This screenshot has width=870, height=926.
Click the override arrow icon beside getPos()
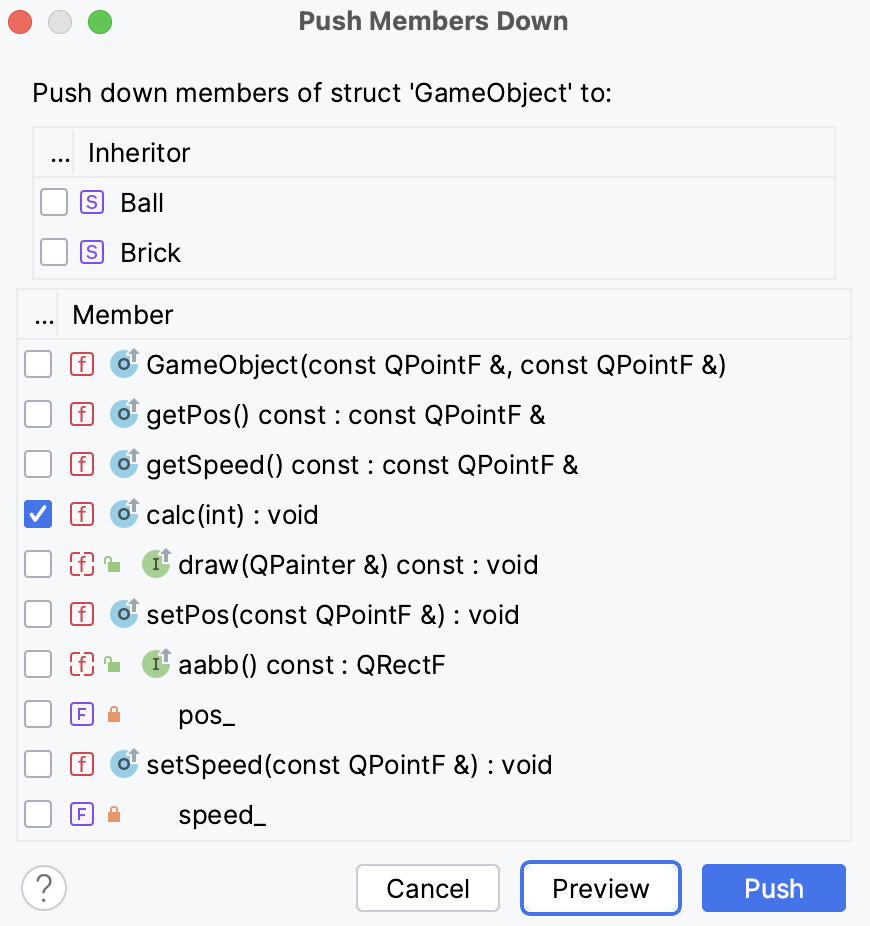(124, 414)
